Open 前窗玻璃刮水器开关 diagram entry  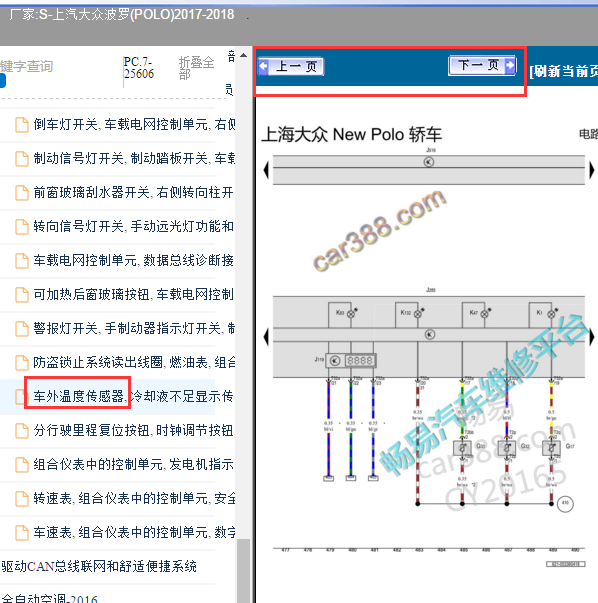(x=133, y=192)
